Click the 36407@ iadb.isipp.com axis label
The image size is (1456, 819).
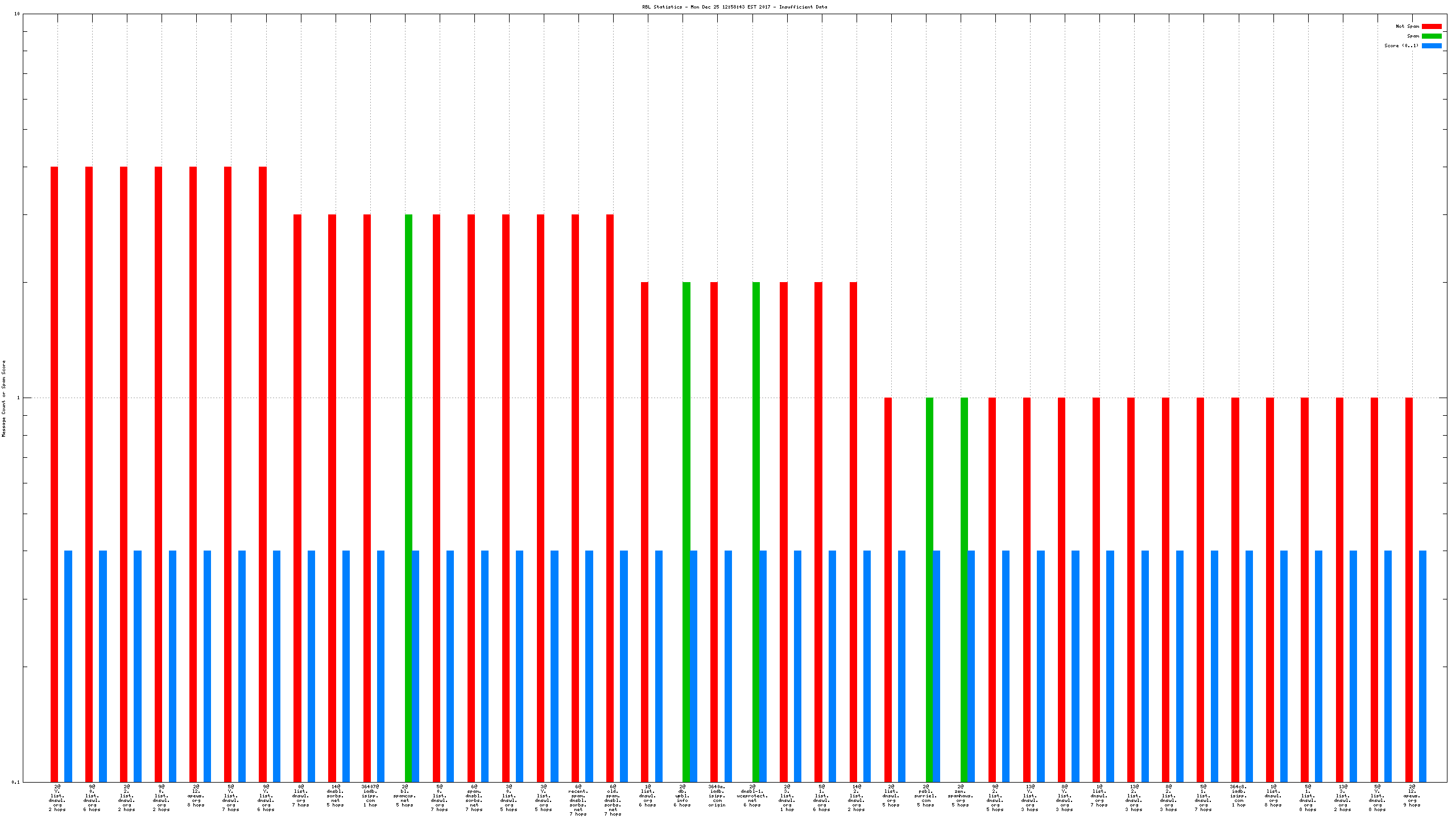370,796
